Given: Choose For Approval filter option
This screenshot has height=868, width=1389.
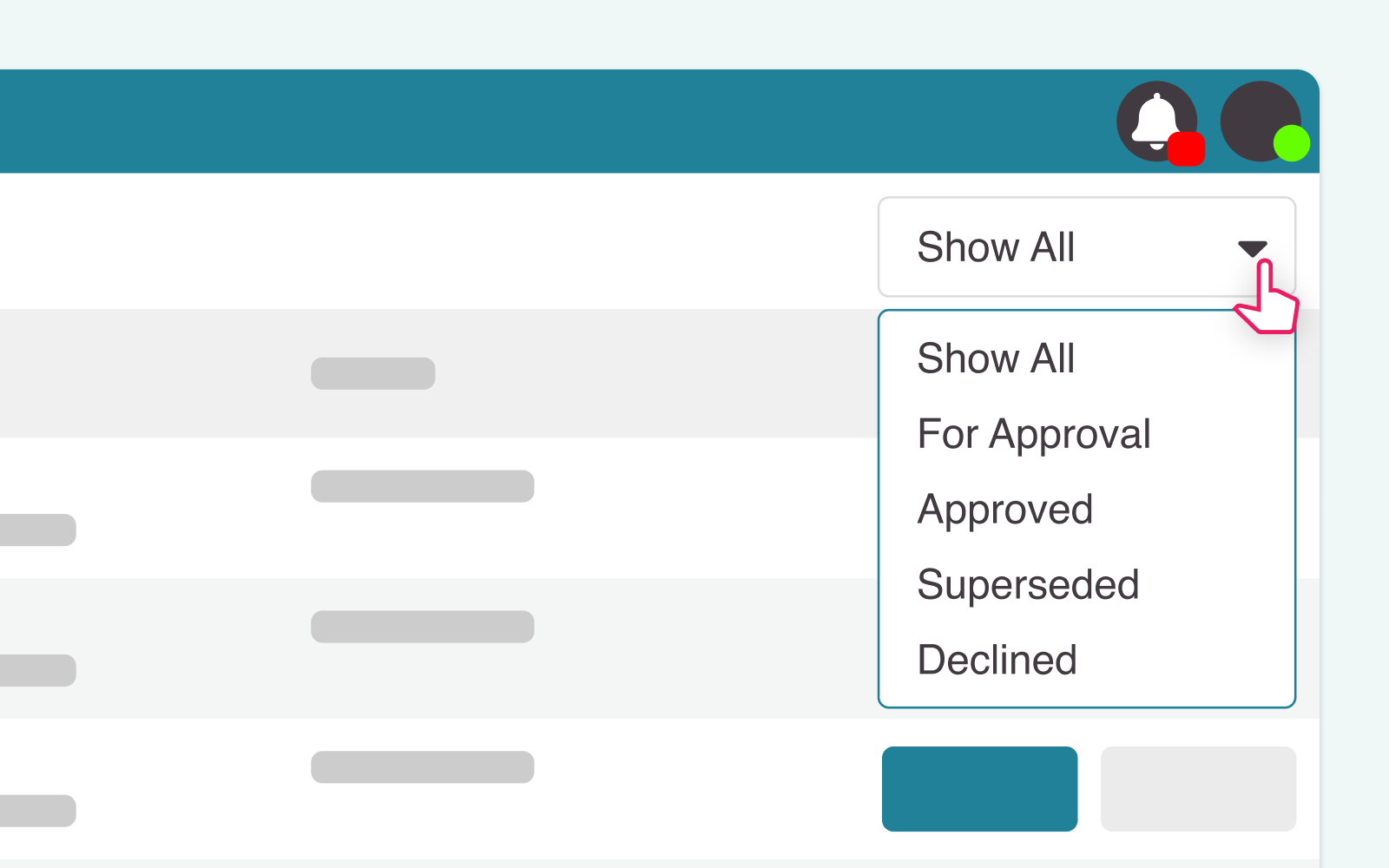Looking at the screenshot, I should 1034,434.
